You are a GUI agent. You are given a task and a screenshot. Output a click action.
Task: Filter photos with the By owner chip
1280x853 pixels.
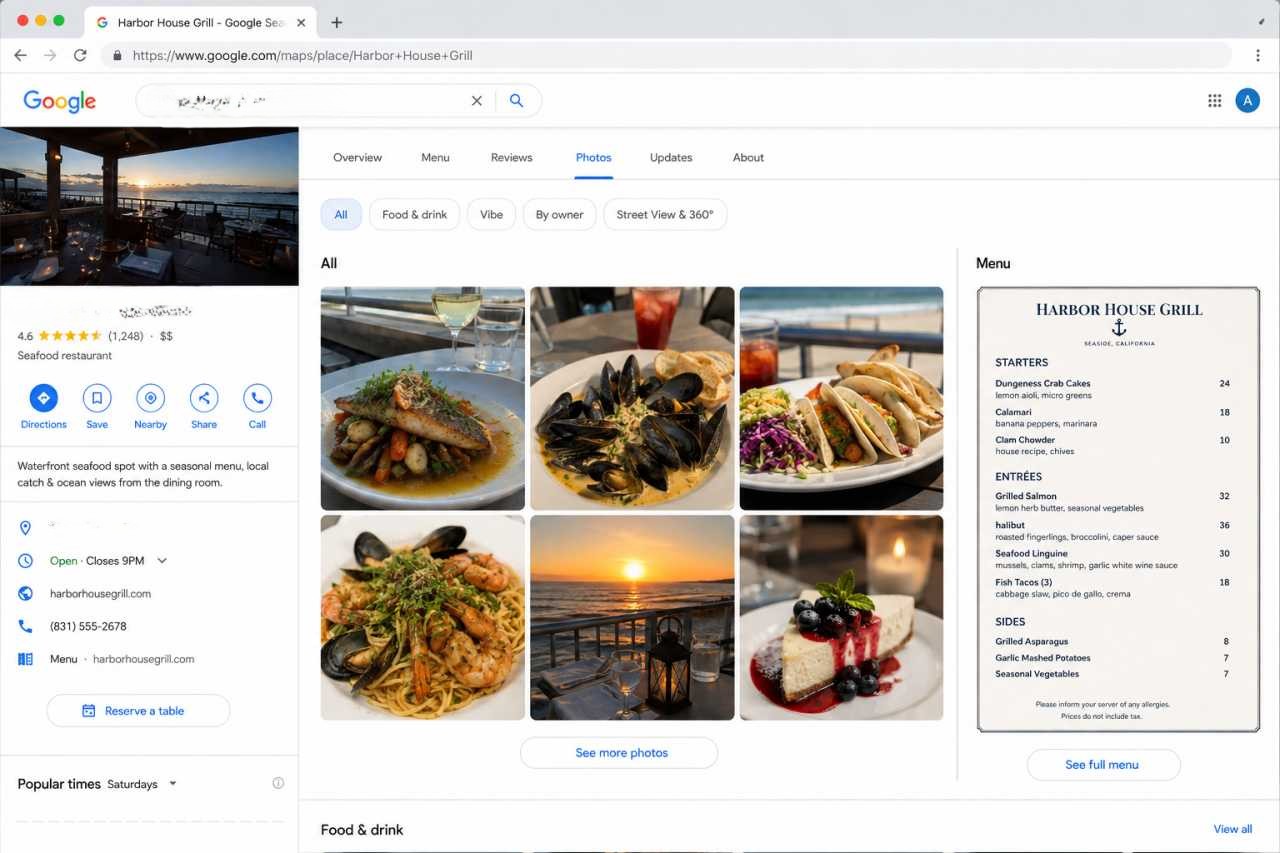point(559,214)
